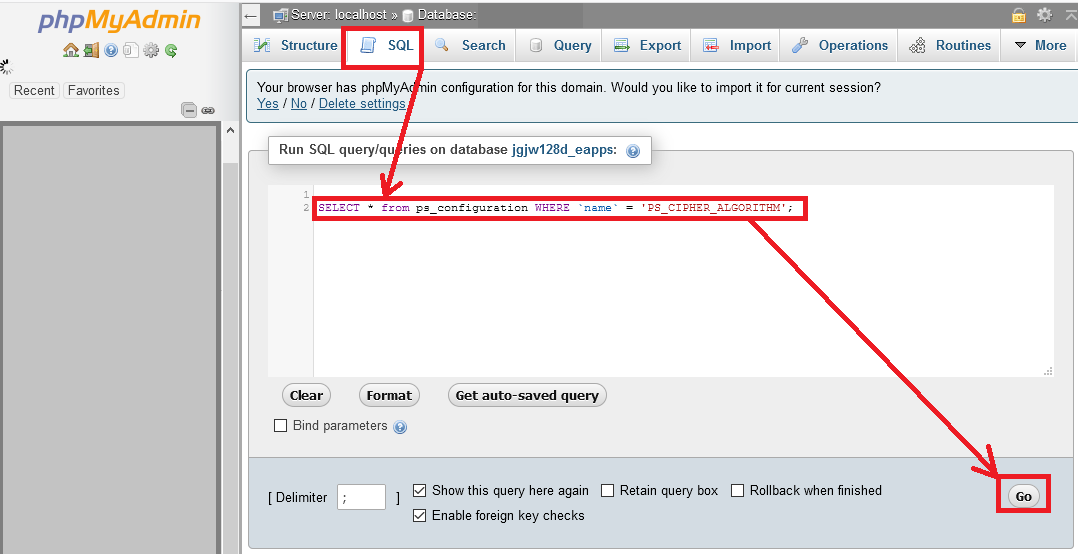
Task: Open the MySQL documentation pages icon
Action: (x=131, y=50)
